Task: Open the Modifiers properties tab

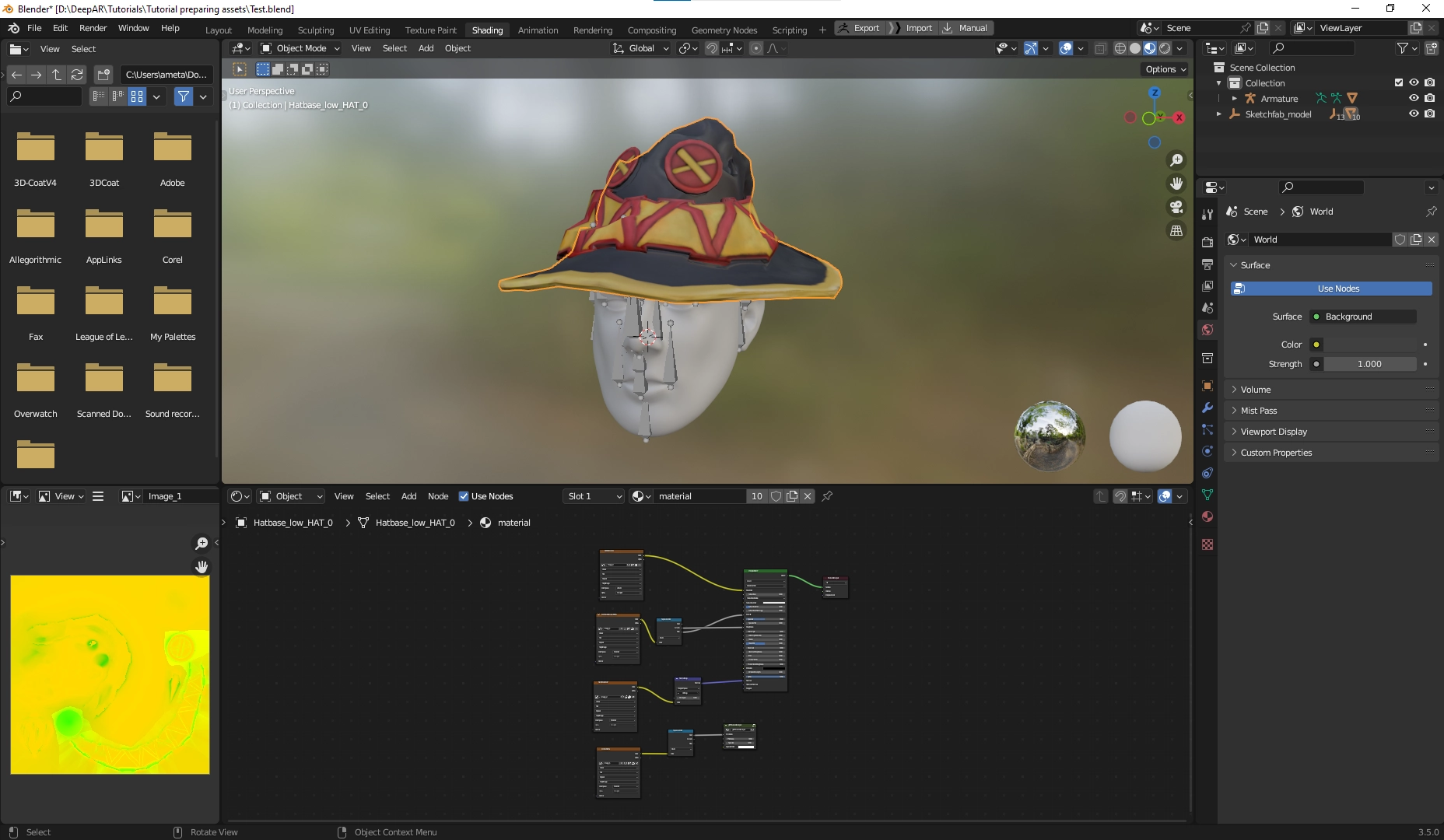Action: pos(1207,408)
